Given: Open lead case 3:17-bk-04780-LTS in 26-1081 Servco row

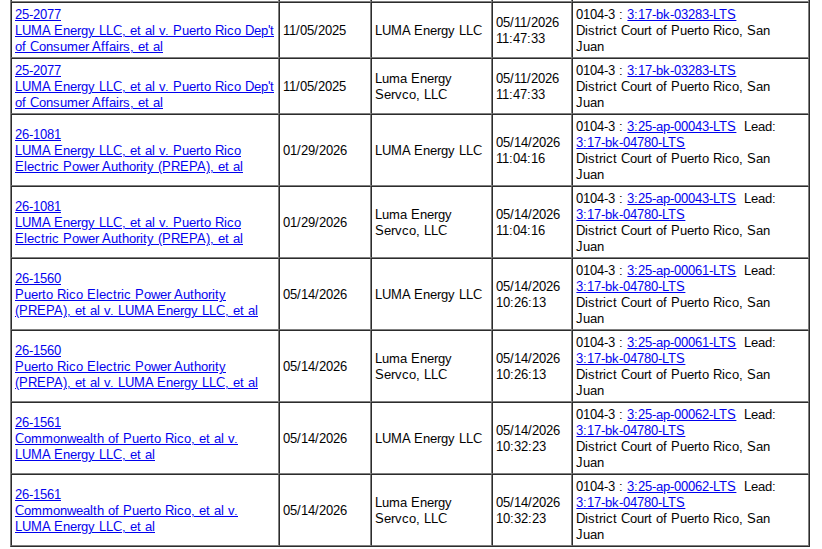Looking at the screenshot, I should point(630,214).
